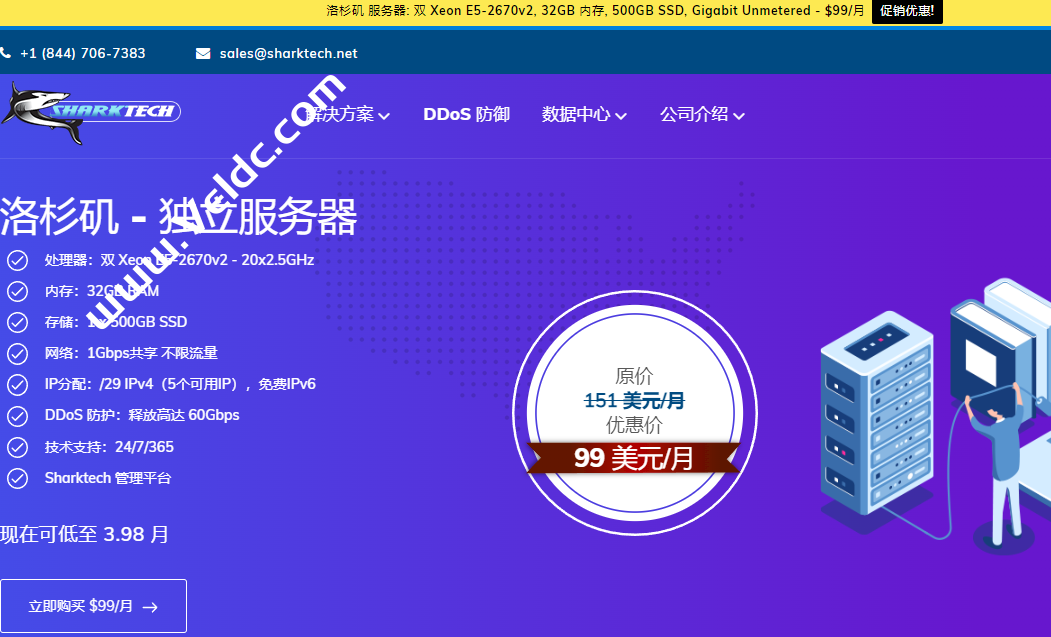This screenshot has height=637, width=1051.
Task: Click the checkmark icon beside 处理器 spec
Action: 16,260
